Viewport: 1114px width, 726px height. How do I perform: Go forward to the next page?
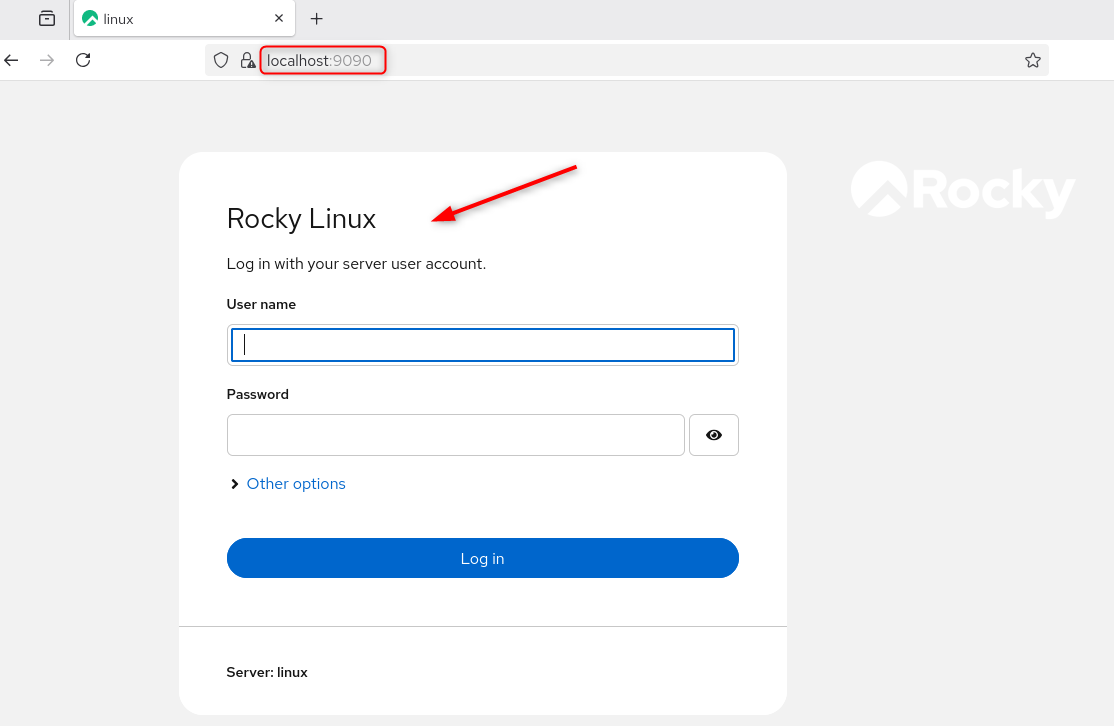click(47, 60)
